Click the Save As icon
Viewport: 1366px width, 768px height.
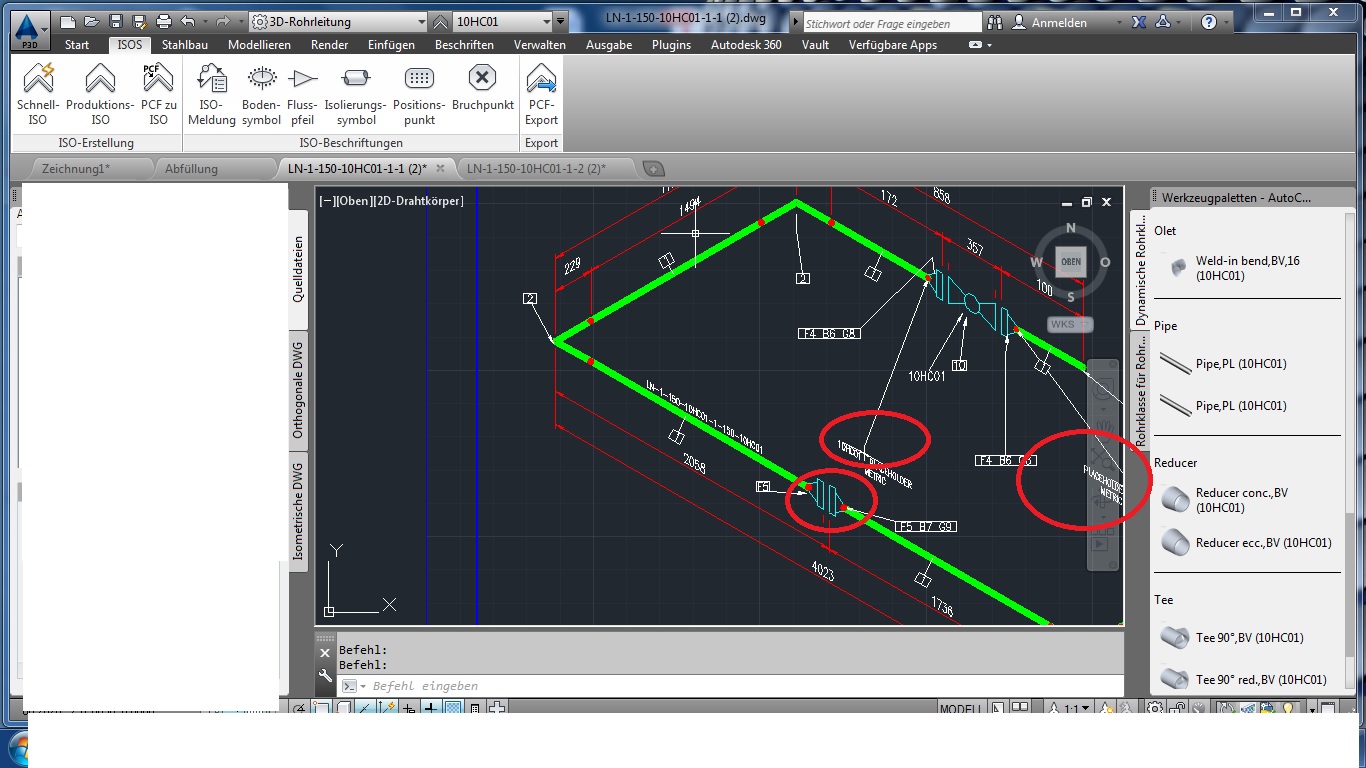(140, 21)
